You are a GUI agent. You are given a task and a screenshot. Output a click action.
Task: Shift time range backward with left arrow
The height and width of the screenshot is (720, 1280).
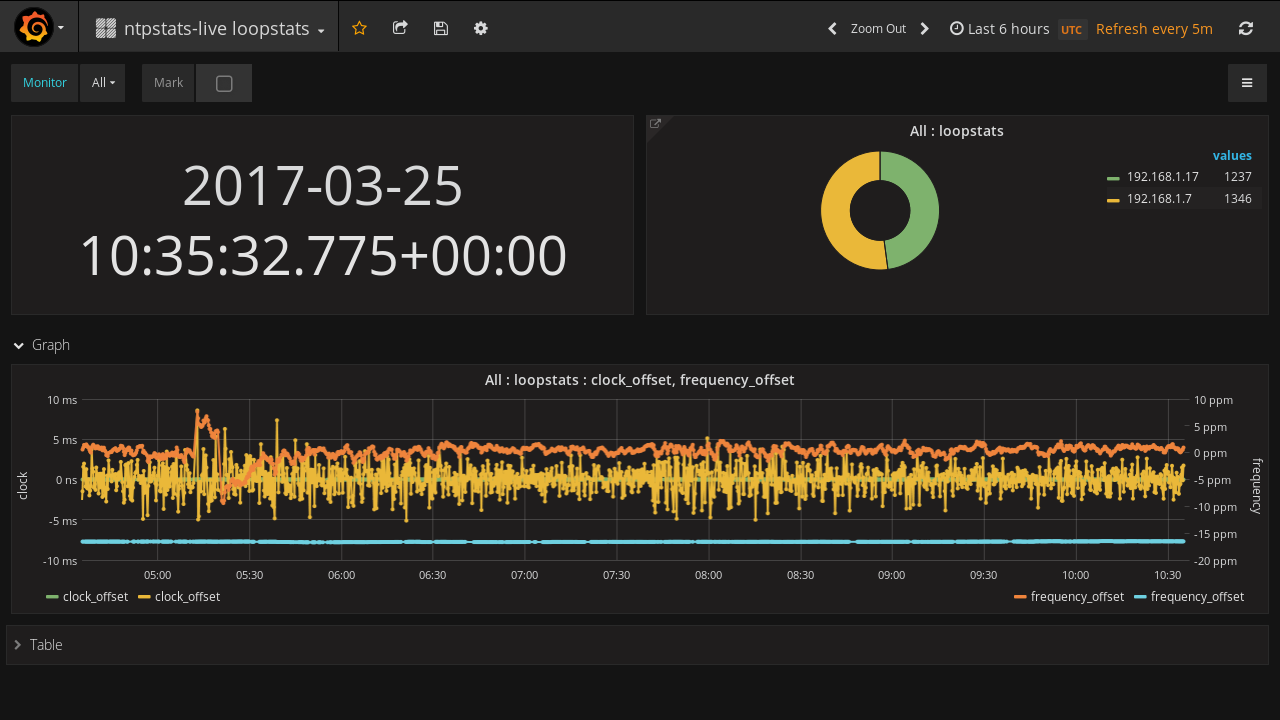[x=832, y=29]
